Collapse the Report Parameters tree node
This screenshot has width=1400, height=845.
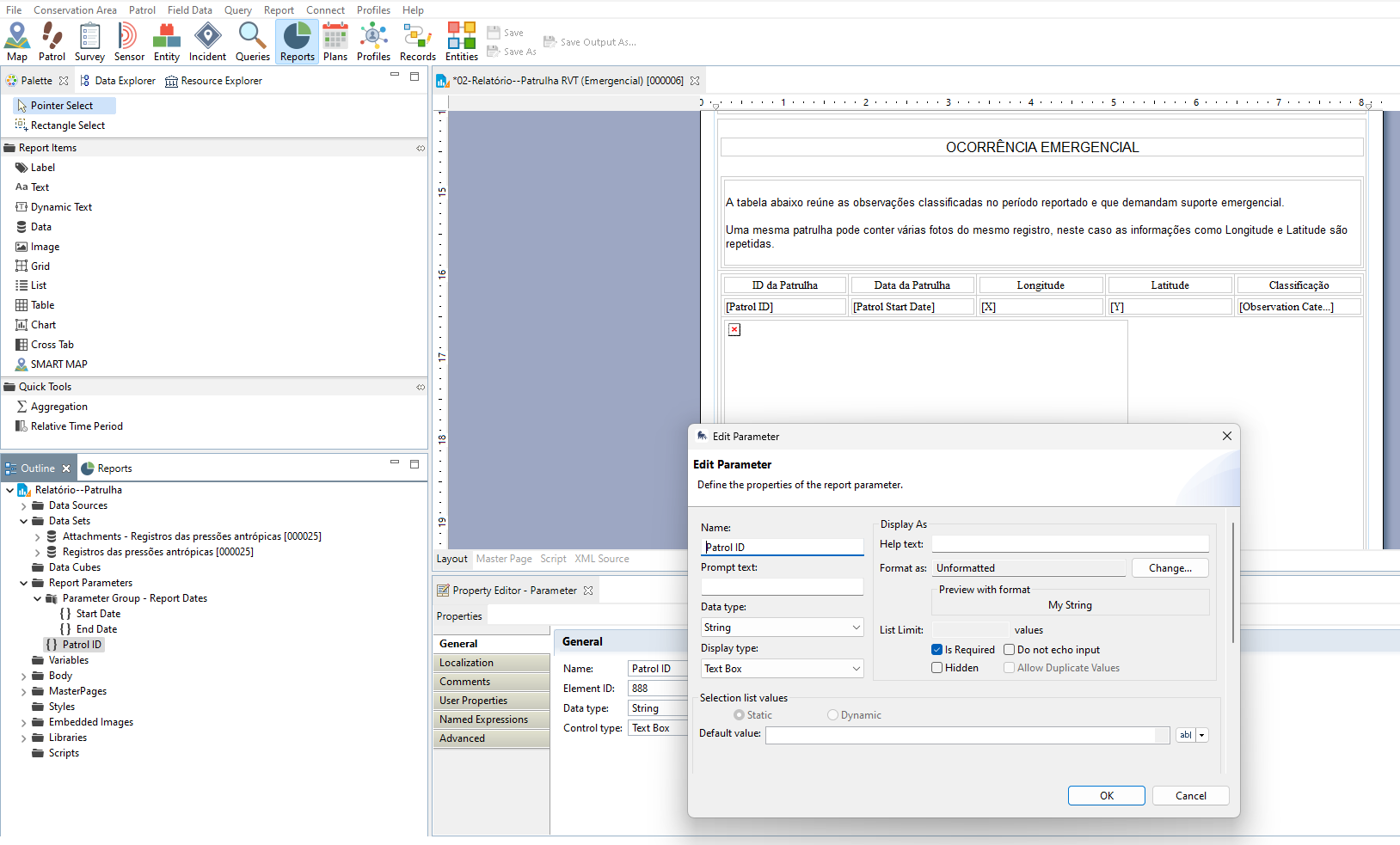click(x=23, y=583)
